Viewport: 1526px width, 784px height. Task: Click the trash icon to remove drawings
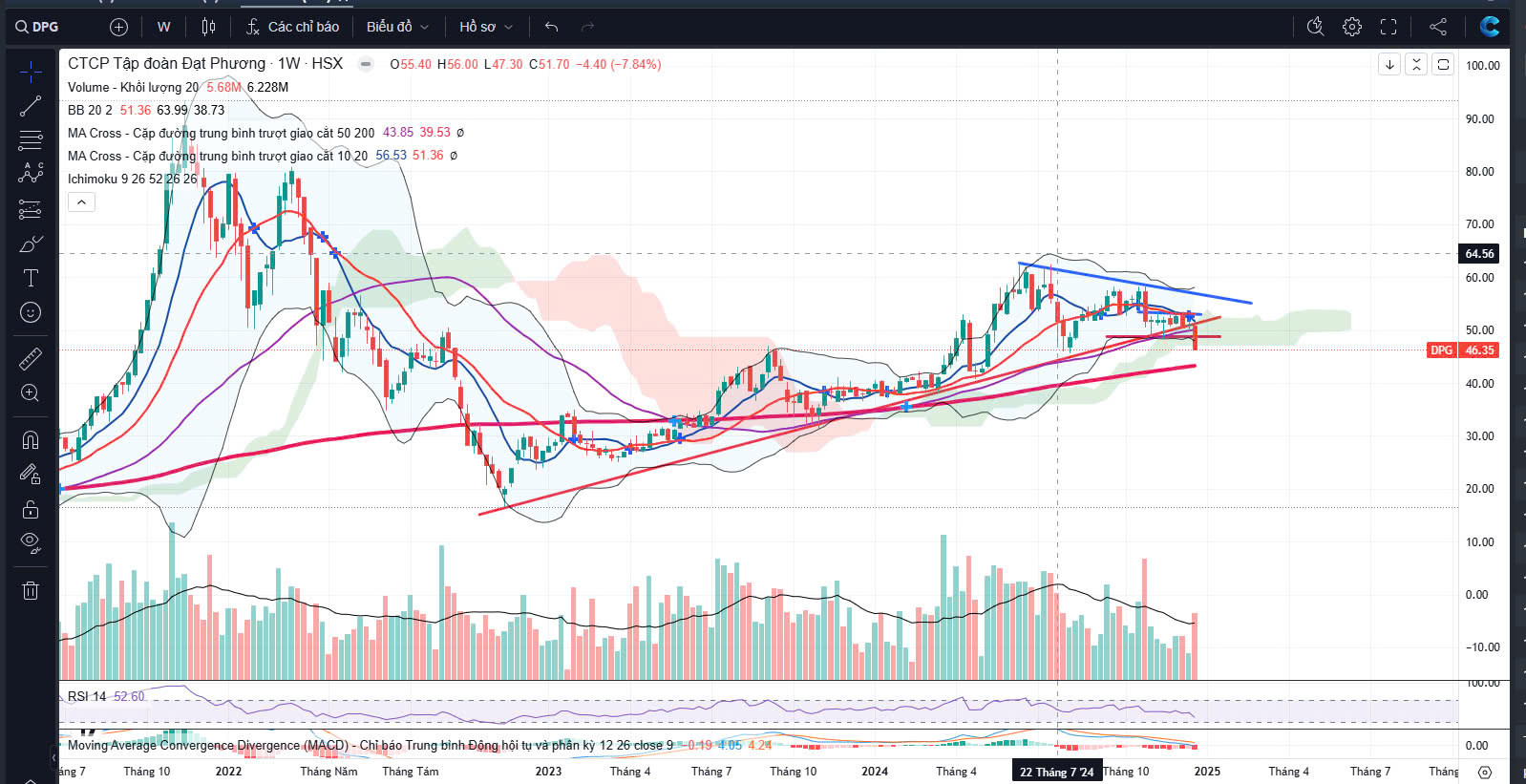31,590
